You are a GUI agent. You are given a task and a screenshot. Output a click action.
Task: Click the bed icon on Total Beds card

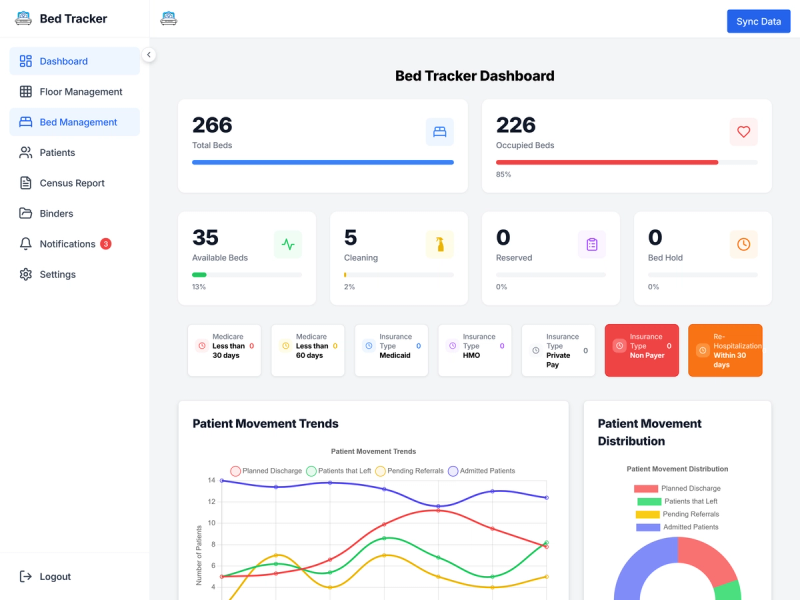(x=439, y=132)
